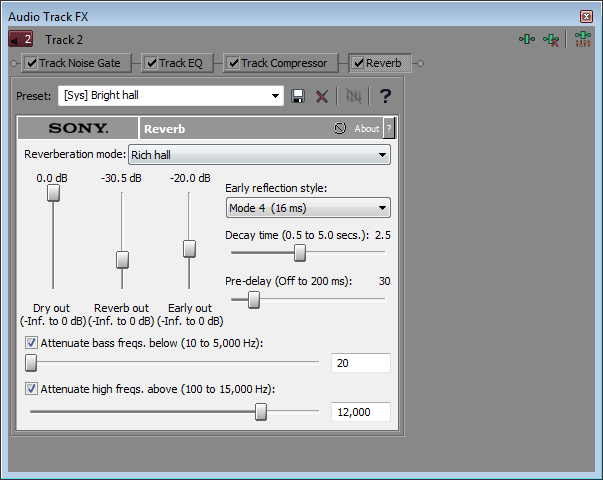Viewport: 603px width, 480px height.
Task: Click the Pre-delay value 30
Action: (385, 281)
